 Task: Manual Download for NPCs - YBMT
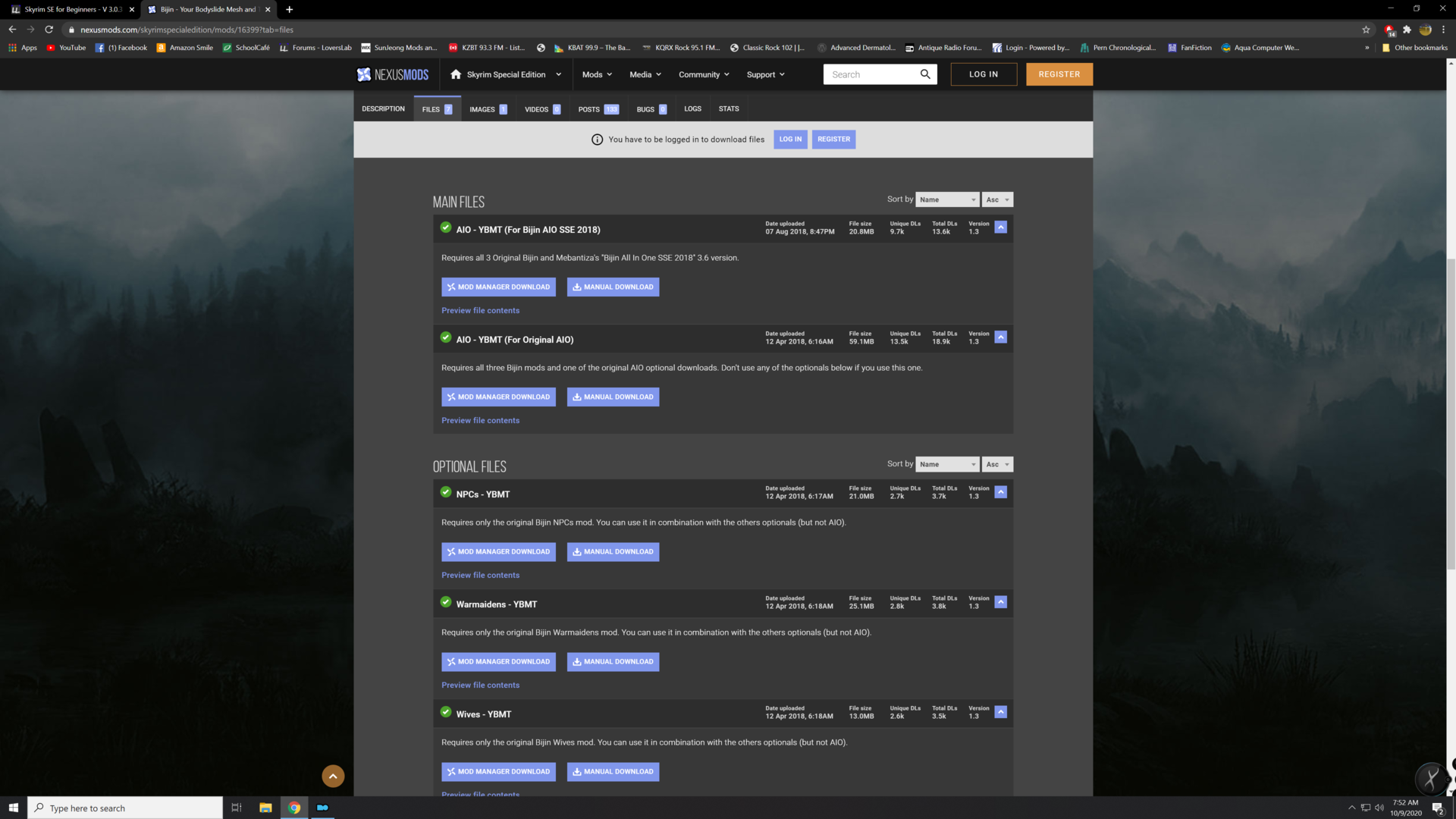tap(613, 551)
